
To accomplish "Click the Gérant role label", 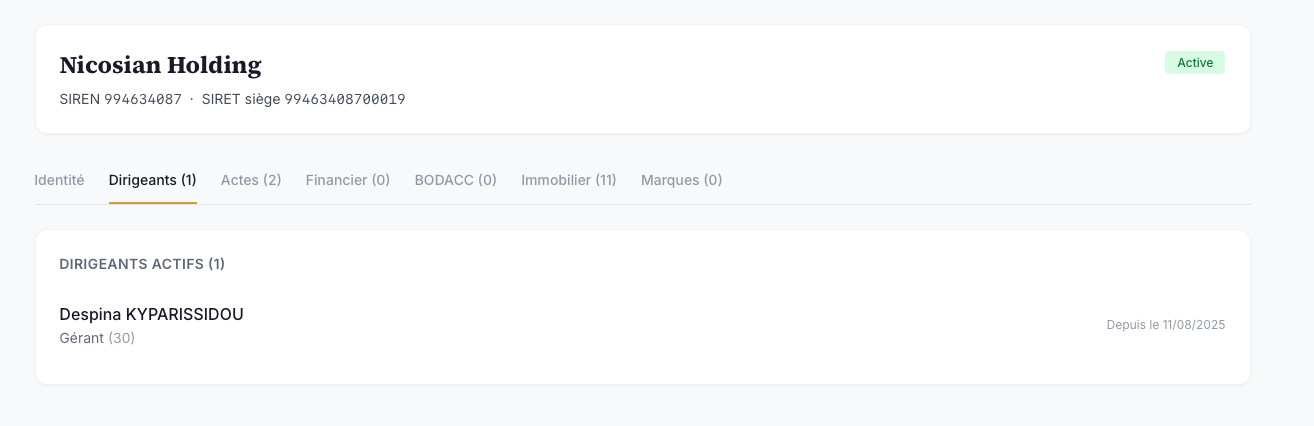I will pyautogui.click(x=82, y=338).
